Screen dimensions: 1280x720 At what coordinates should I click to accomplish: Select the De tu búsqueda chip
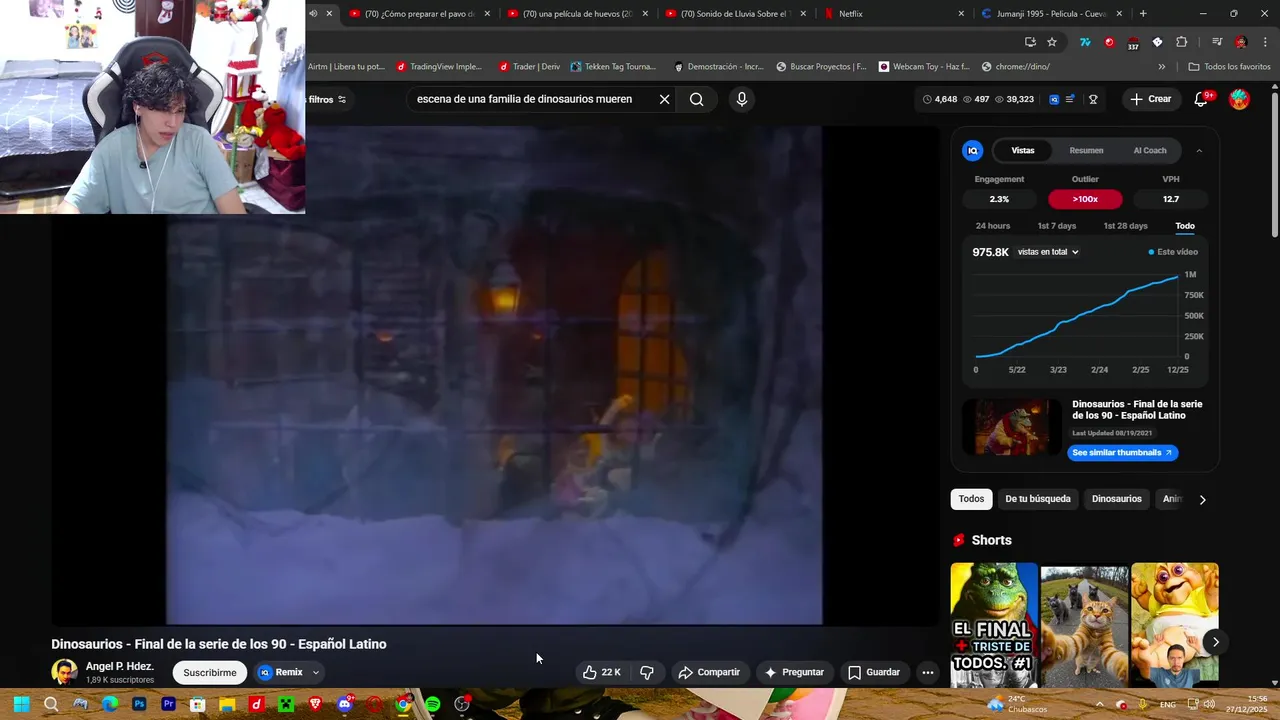[1037, 499]
